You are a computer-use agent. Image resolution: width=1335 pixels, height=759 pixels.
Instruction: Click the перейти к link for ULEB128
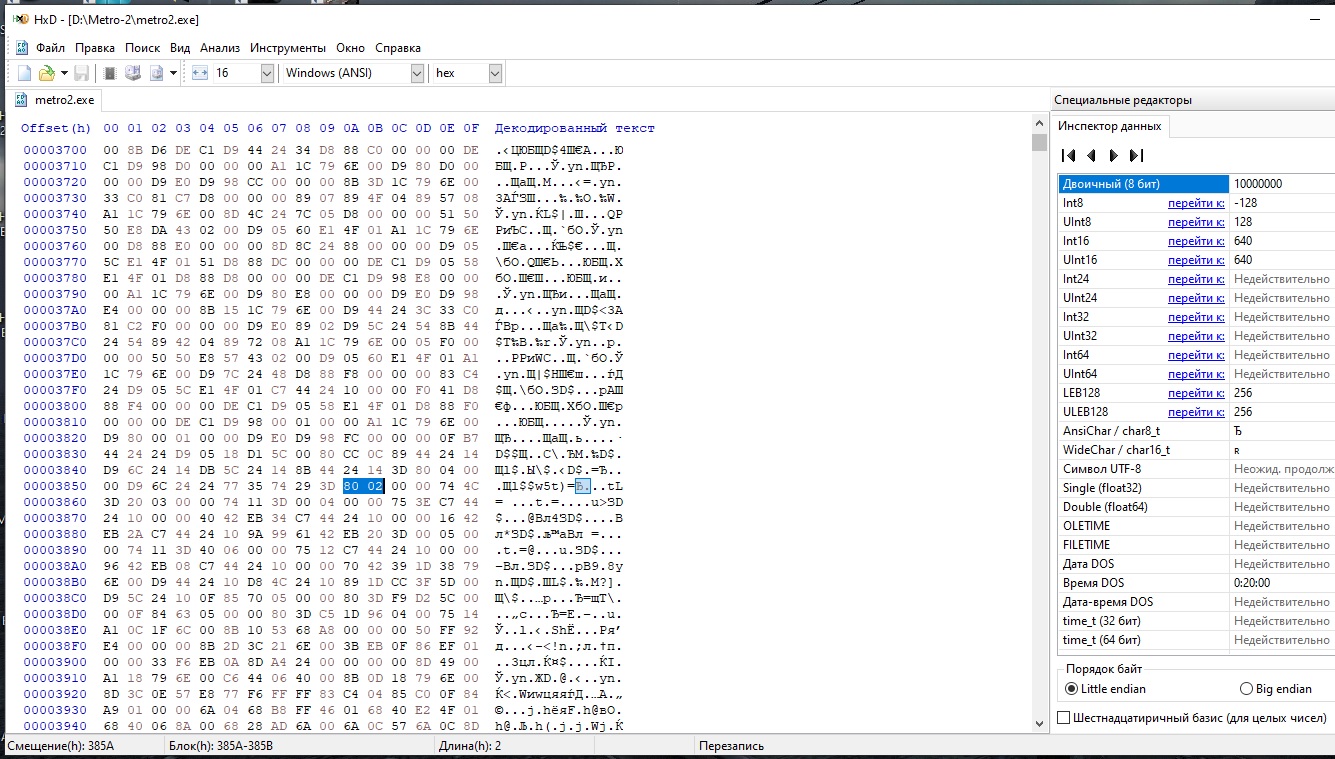[x=1196, y=412]
